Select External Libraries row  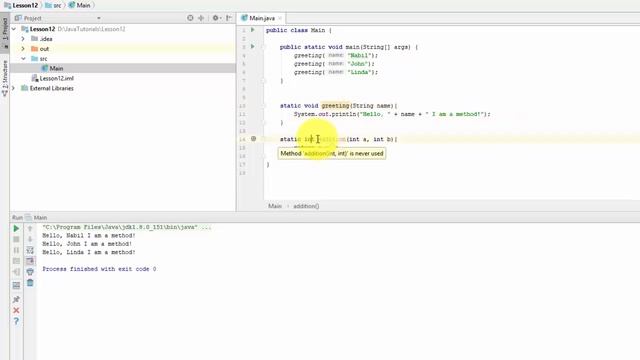(x=122, y=88)
